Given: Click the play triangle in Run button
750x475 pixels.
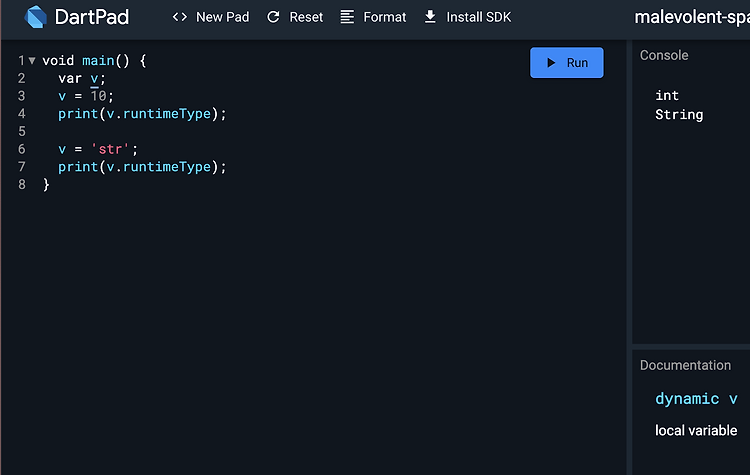Looking at the screenshot, I should [x=551, y=63].
